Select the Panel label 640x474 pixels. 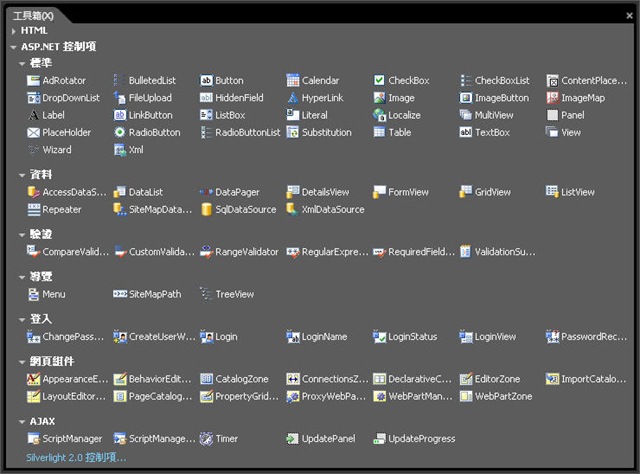pos(573,115)
